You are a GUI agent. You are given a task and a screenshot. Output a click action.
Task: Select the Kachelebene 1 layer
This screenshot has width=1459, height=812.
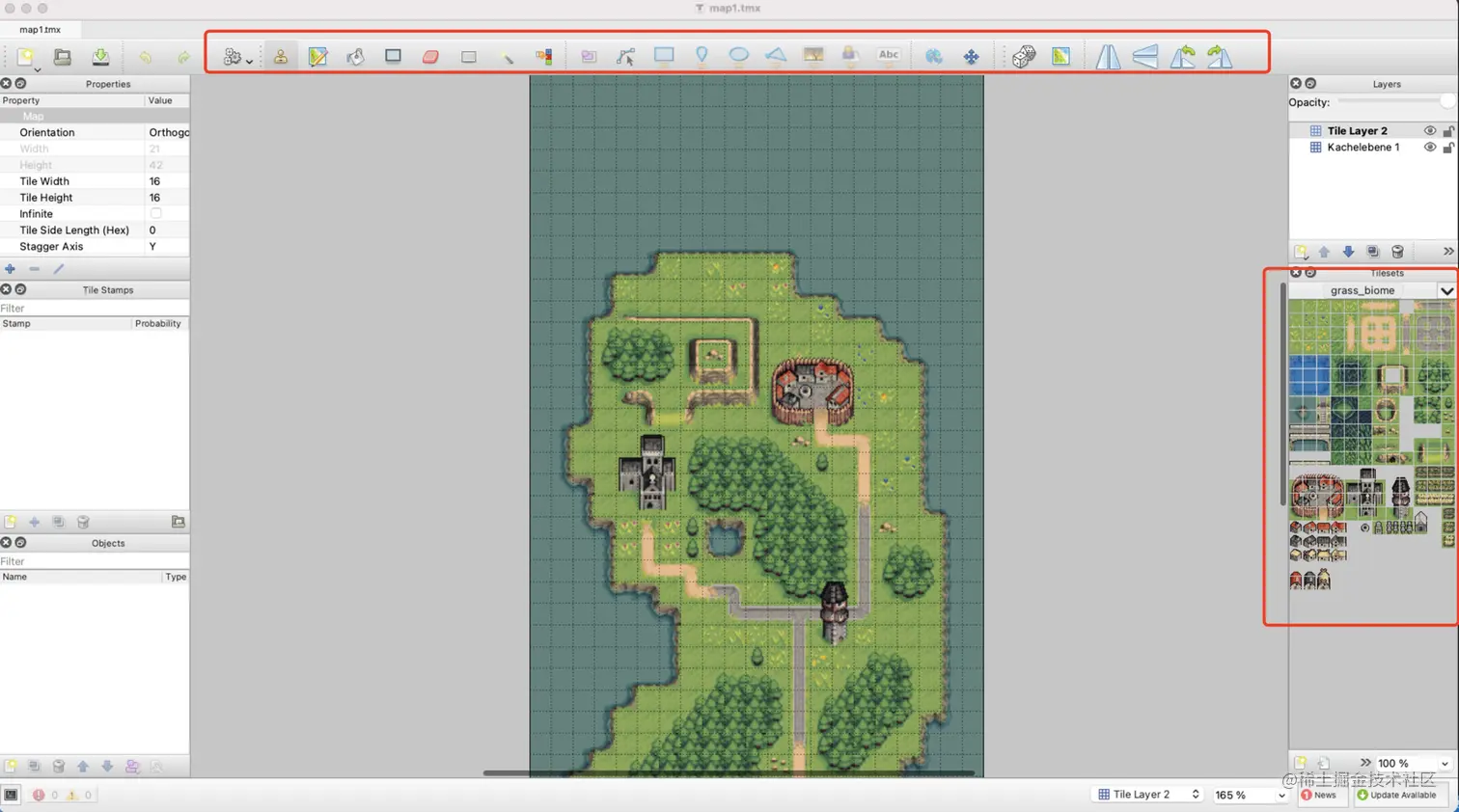[1363, 148]
